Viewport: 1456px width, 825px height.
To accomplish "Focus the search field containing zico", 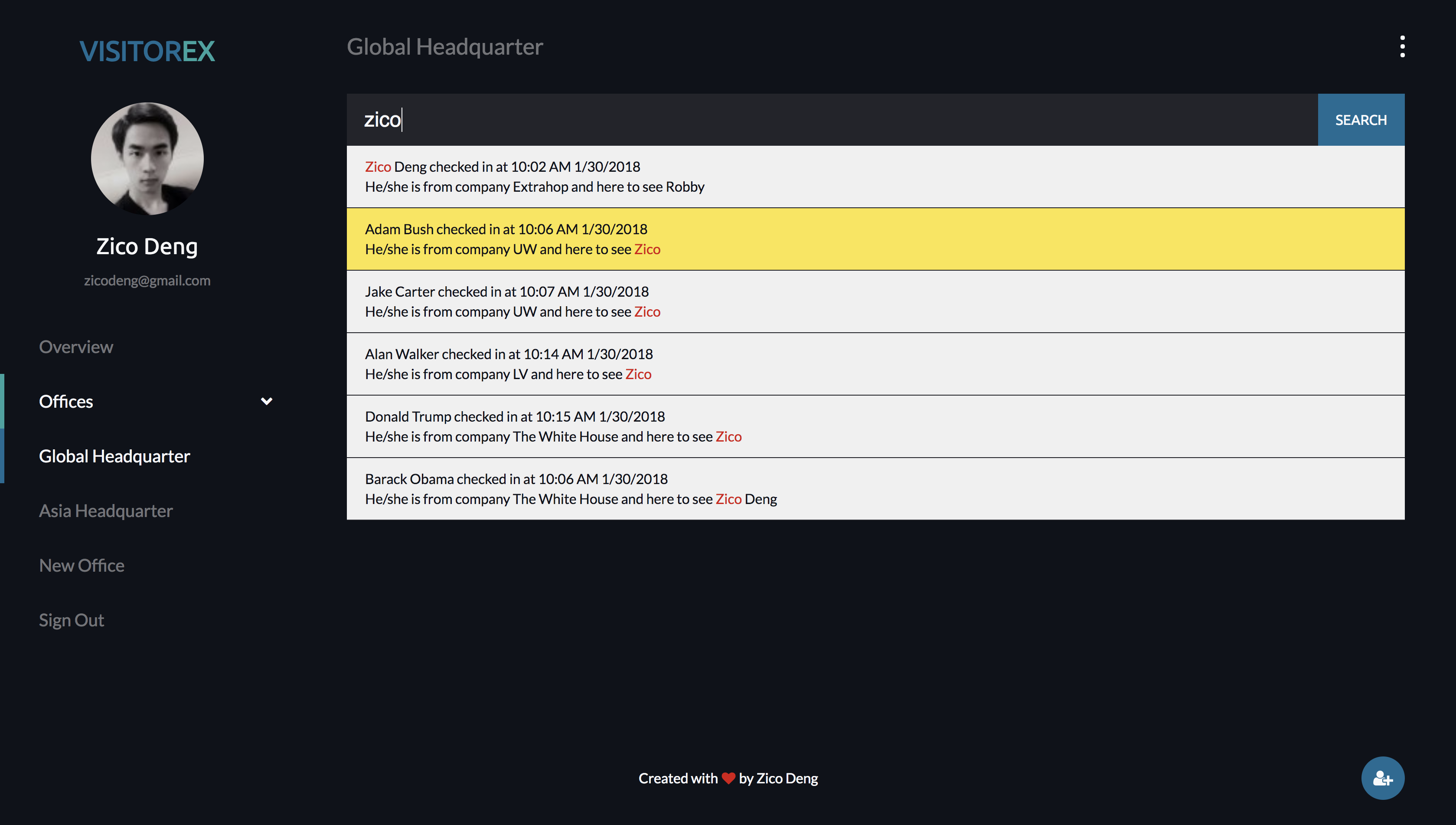I will coord(831,120).
